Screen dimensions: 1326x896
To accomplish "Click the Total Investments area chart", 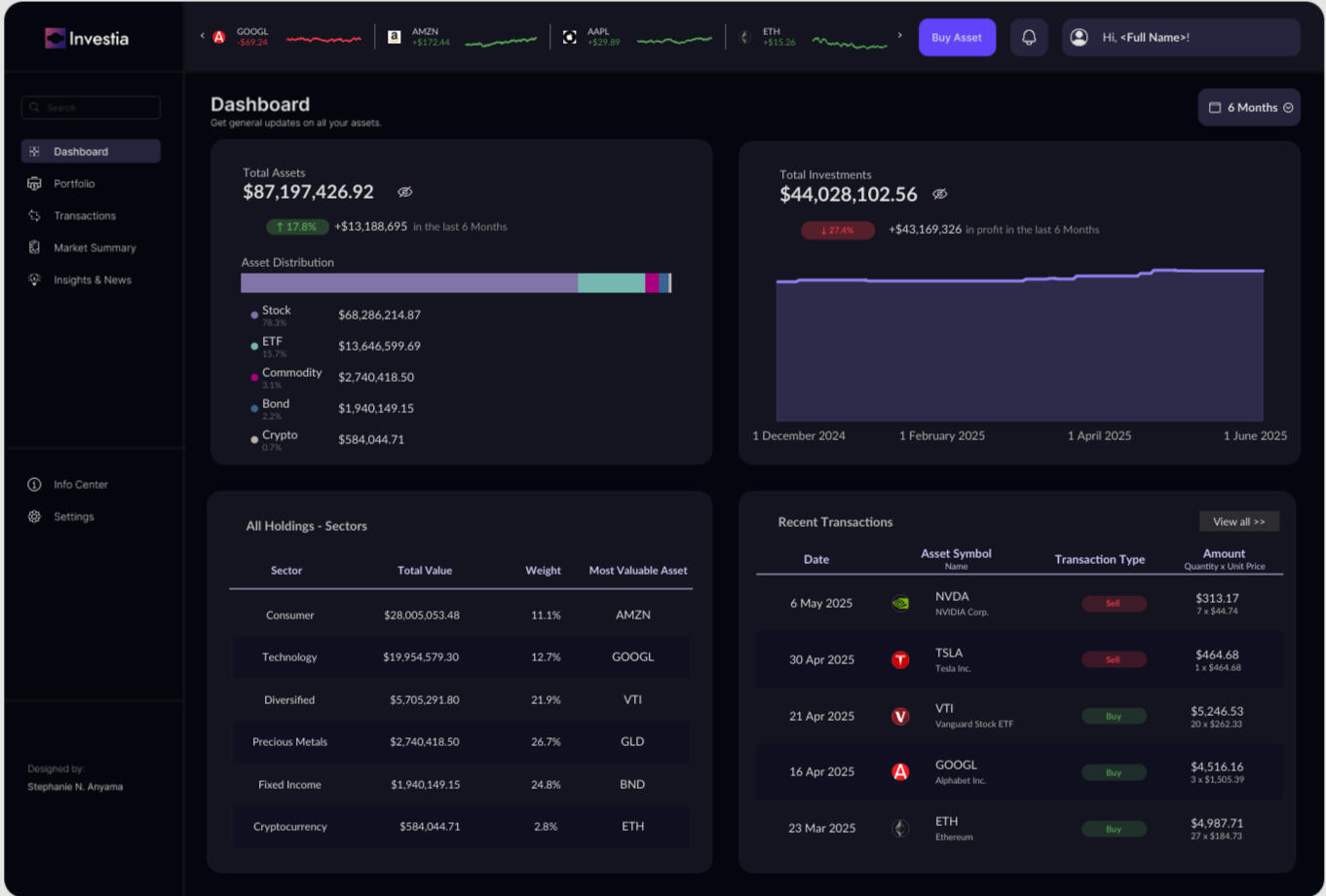I will (1019, 345).
